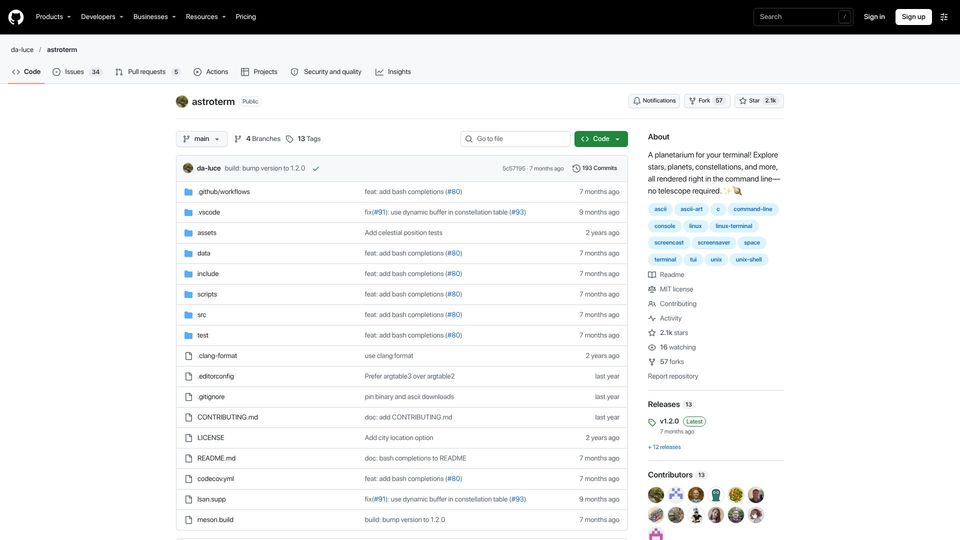This screenshot has width=960, height=540.
Task: Open the 4 Branches branch icon
Action: [238, 139]
